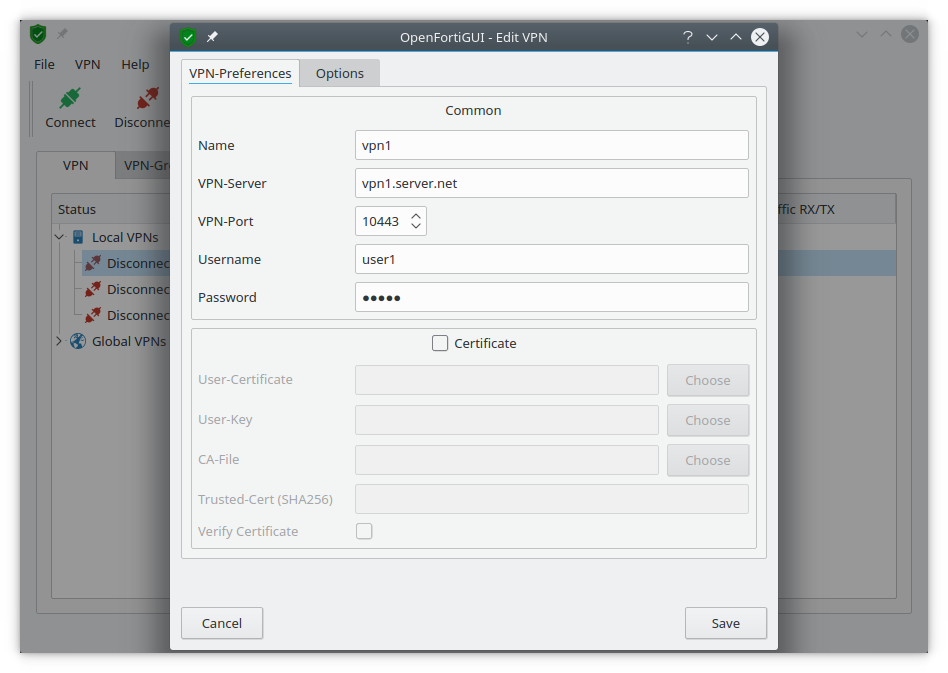Click the Trusted-Cert (SHA256) field
948x673 pixels.
[551, 499]
